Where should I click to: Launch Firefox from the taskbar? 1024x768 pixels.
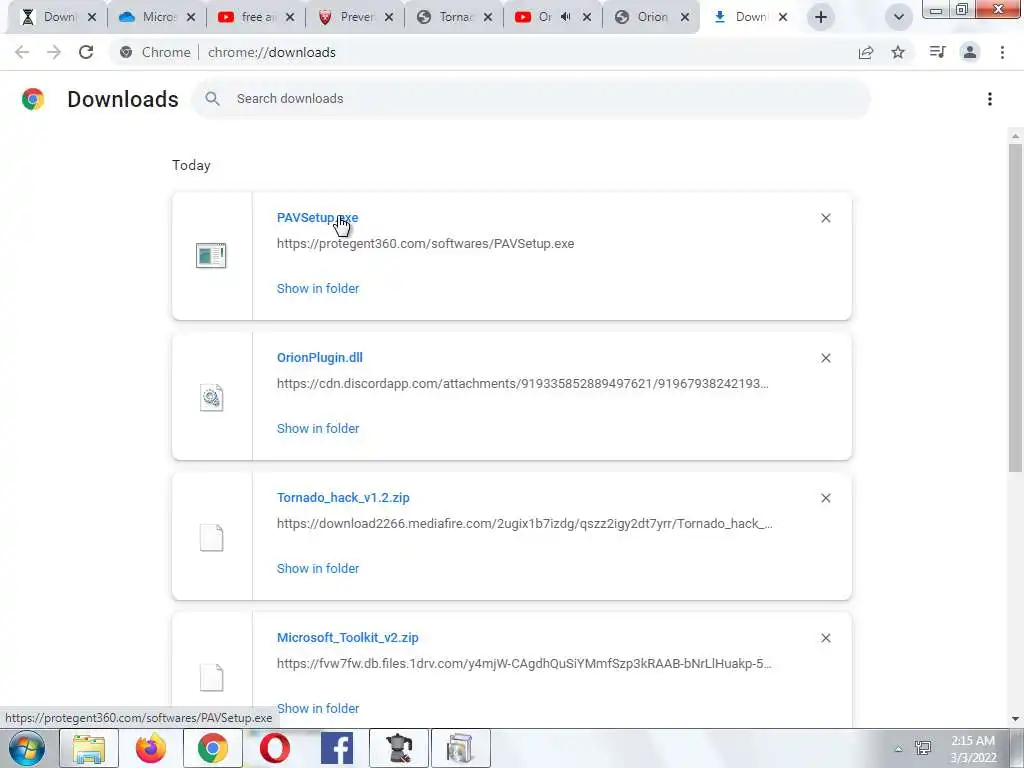pyautogui.click(x=151, y=748)
